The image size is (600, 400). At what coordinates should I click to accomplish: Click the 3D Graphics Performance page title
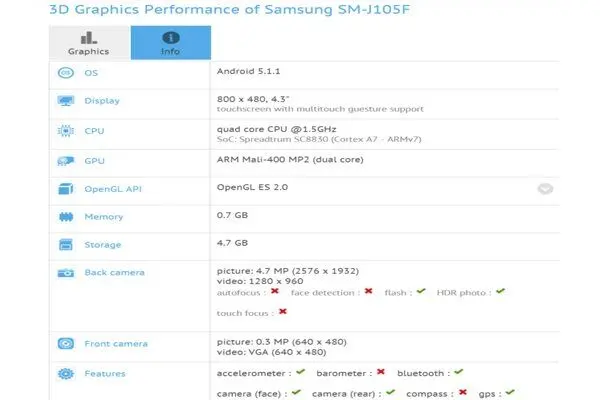[x=230, y=9]
